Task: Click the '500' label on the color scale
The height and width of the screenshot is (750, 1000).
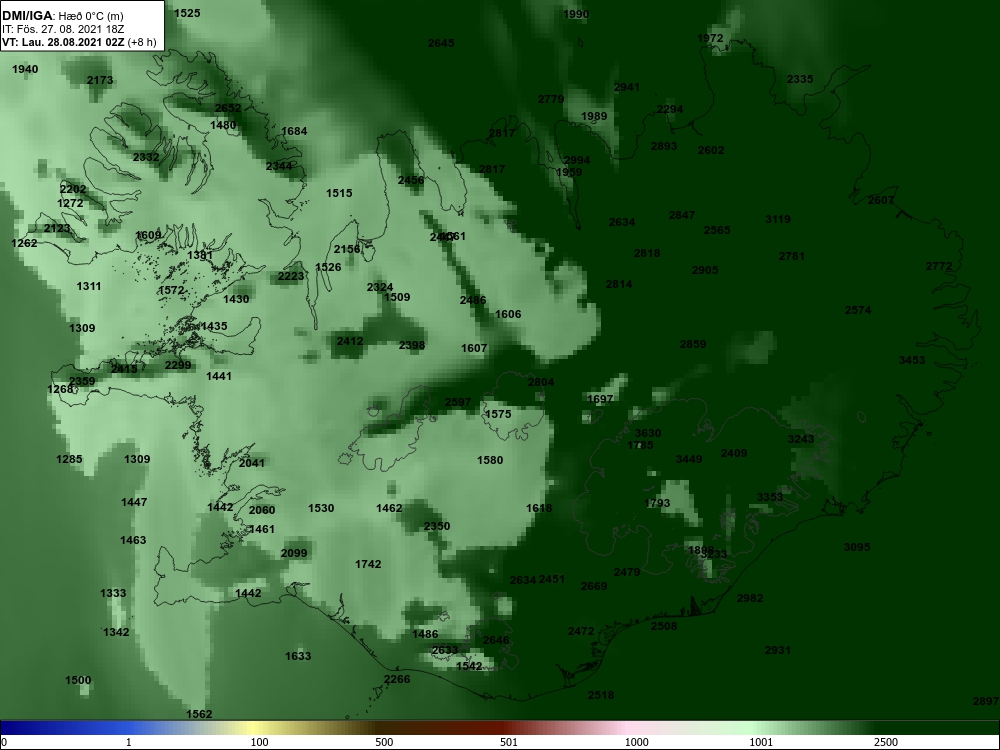Action: [385, 742]
